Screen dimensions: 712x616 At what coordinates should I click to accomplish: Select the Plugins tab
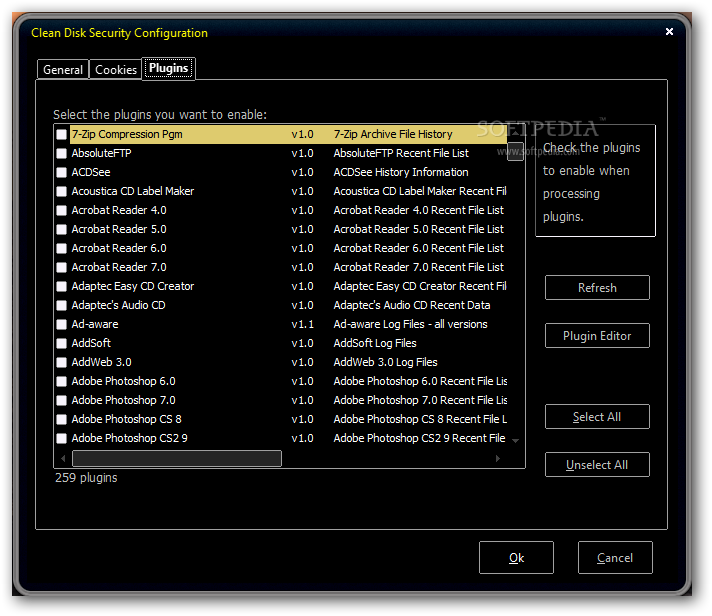click(x=168, y=69)
